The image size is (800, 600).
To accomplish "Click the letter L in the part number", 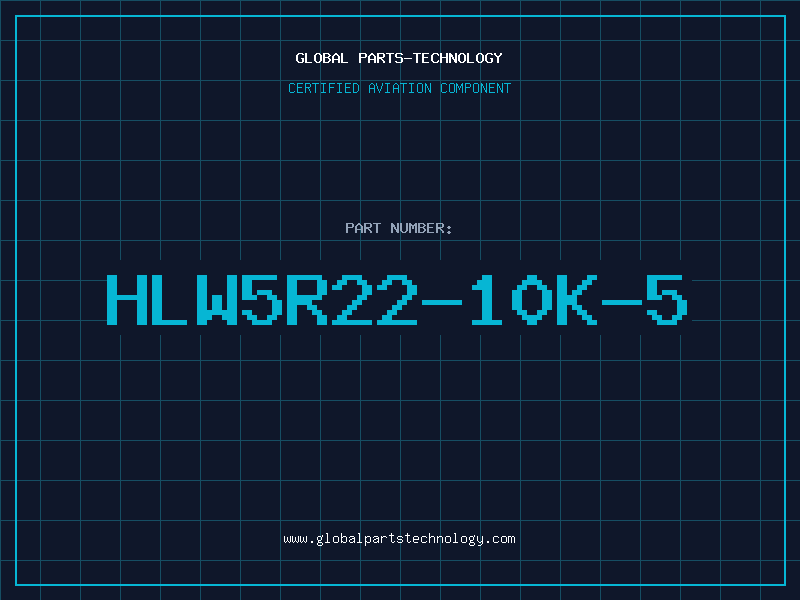I will [172, 300].
